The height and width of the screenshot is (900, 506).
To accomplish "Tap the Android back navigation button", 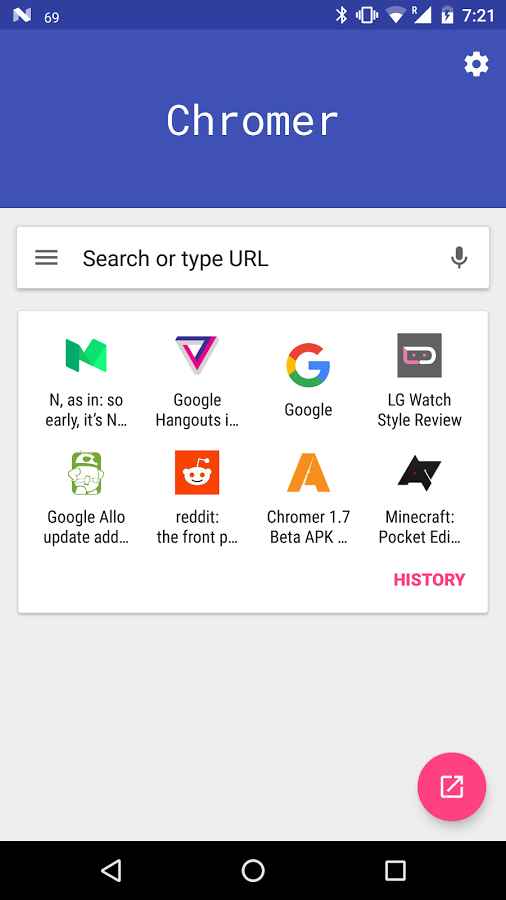I will [111, 870].
